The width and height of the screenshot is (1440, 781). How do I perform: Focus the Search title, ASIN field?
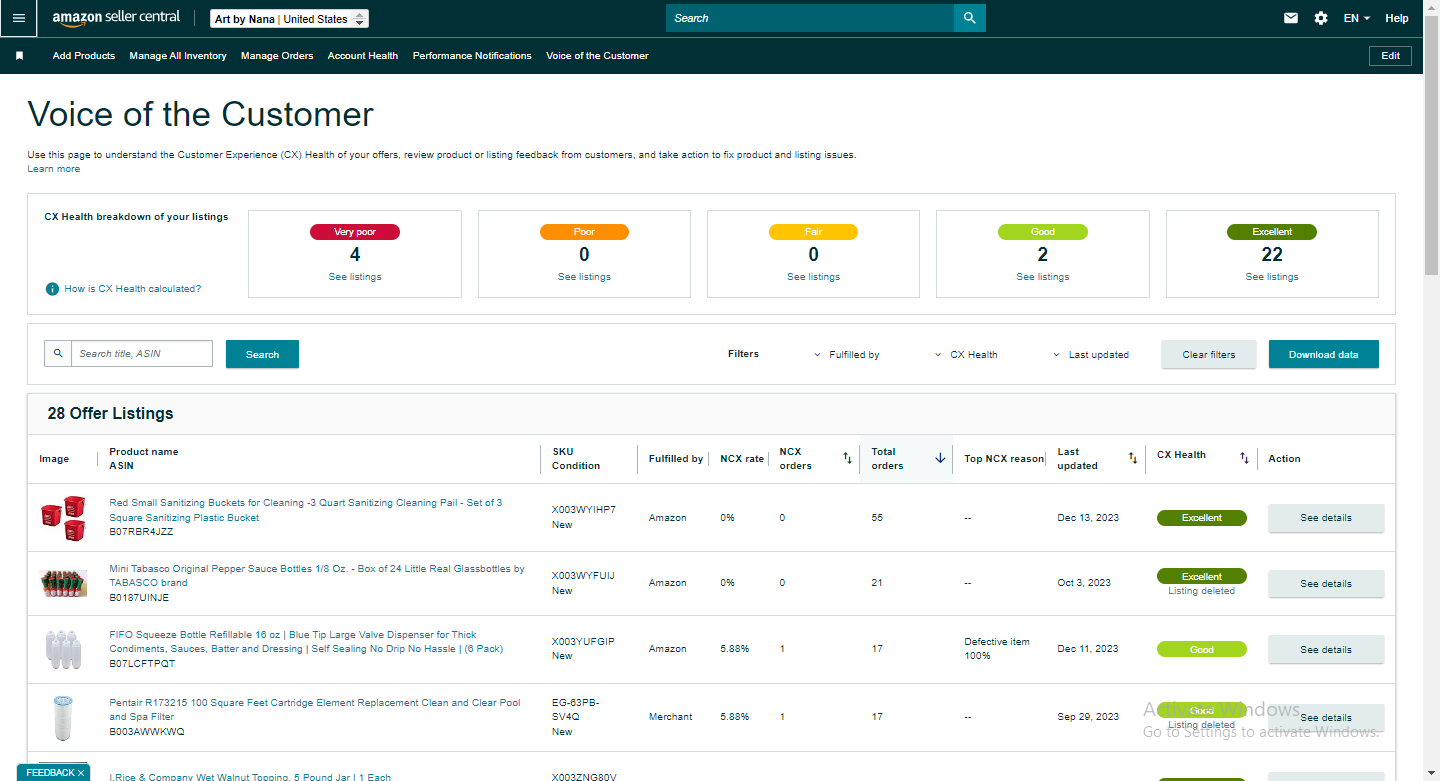(141, 354)
